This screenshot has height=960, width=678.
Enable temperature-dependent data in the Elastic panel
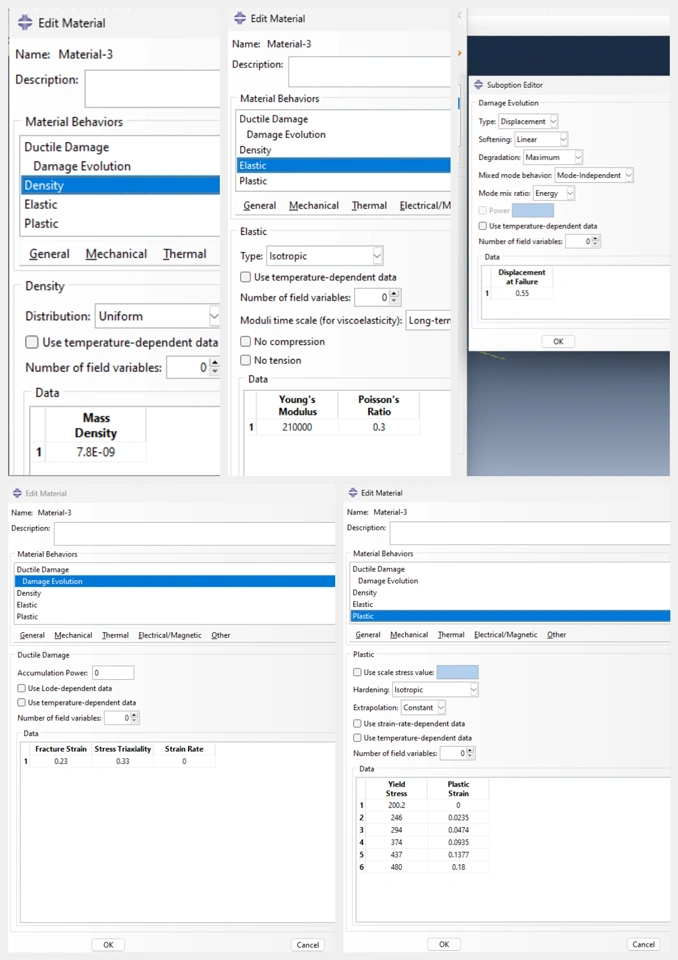[246, 277]
